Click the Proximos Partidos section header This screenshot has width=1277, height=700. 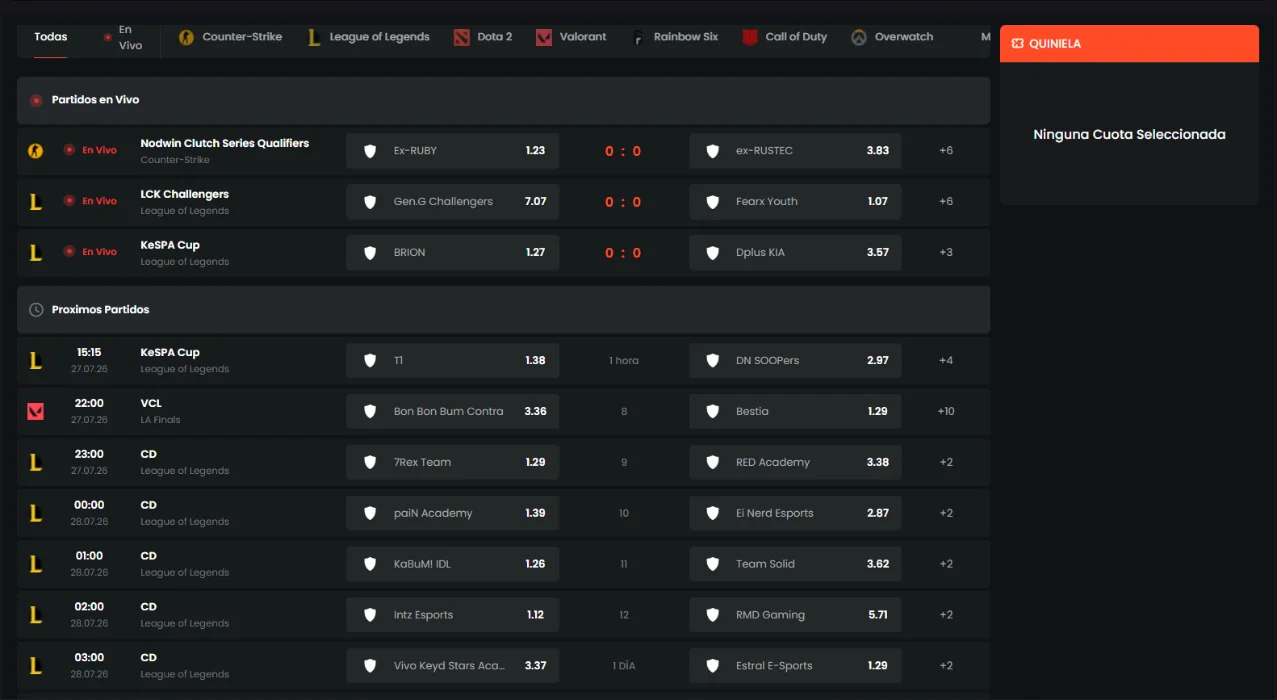click(x=503, y=310)
